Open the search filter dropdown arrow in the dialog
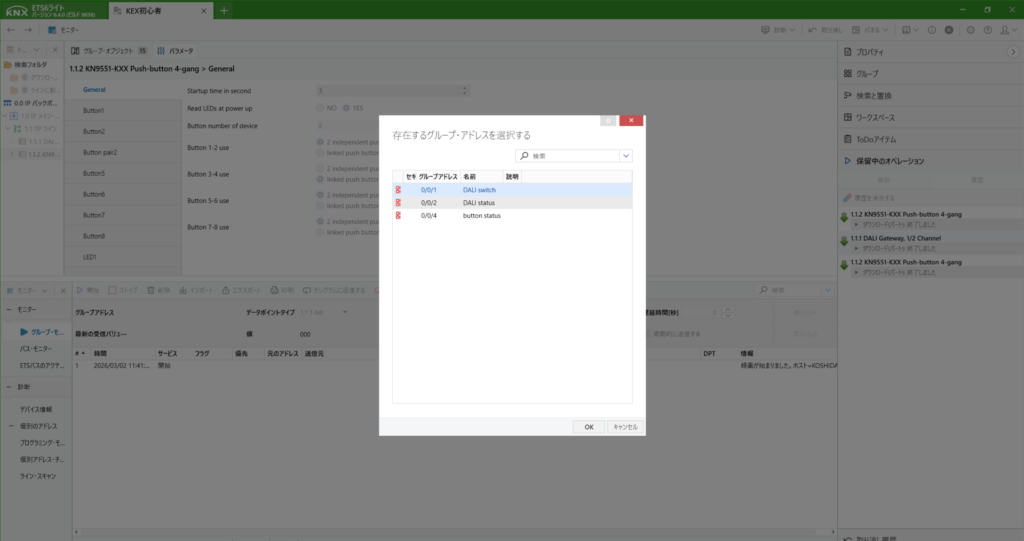This screenshot has width=1024, height=541. [x=626, y=156]
